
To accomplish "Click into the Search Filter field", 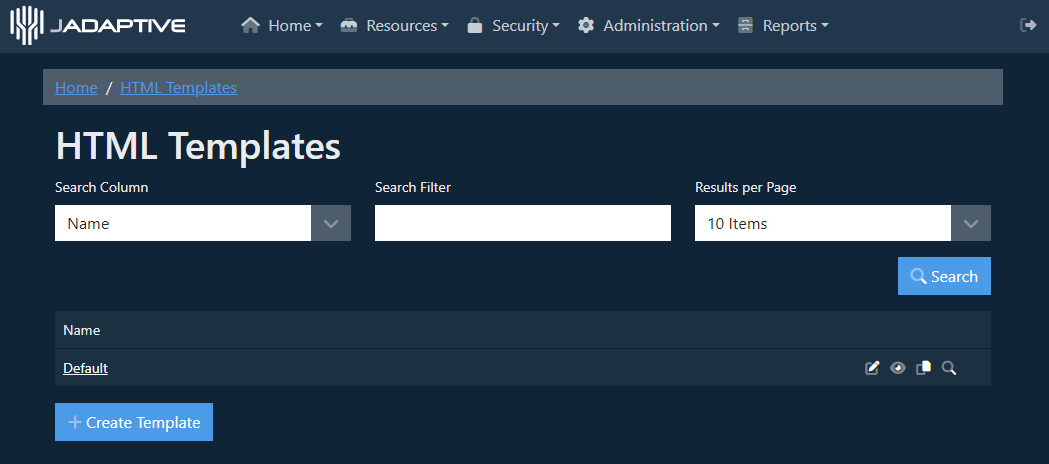I will click(522, 223).
